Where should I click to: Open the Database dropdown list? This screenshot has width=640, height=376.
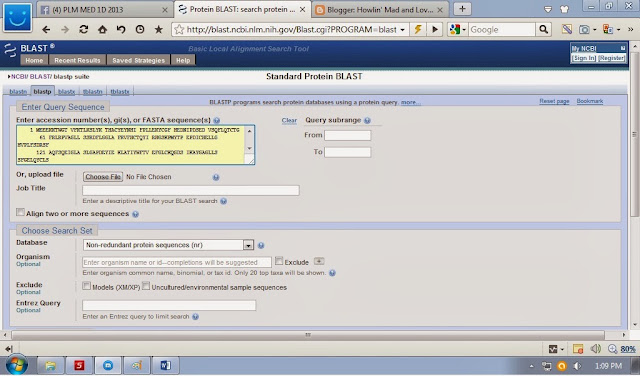click(x=249, y=245)
